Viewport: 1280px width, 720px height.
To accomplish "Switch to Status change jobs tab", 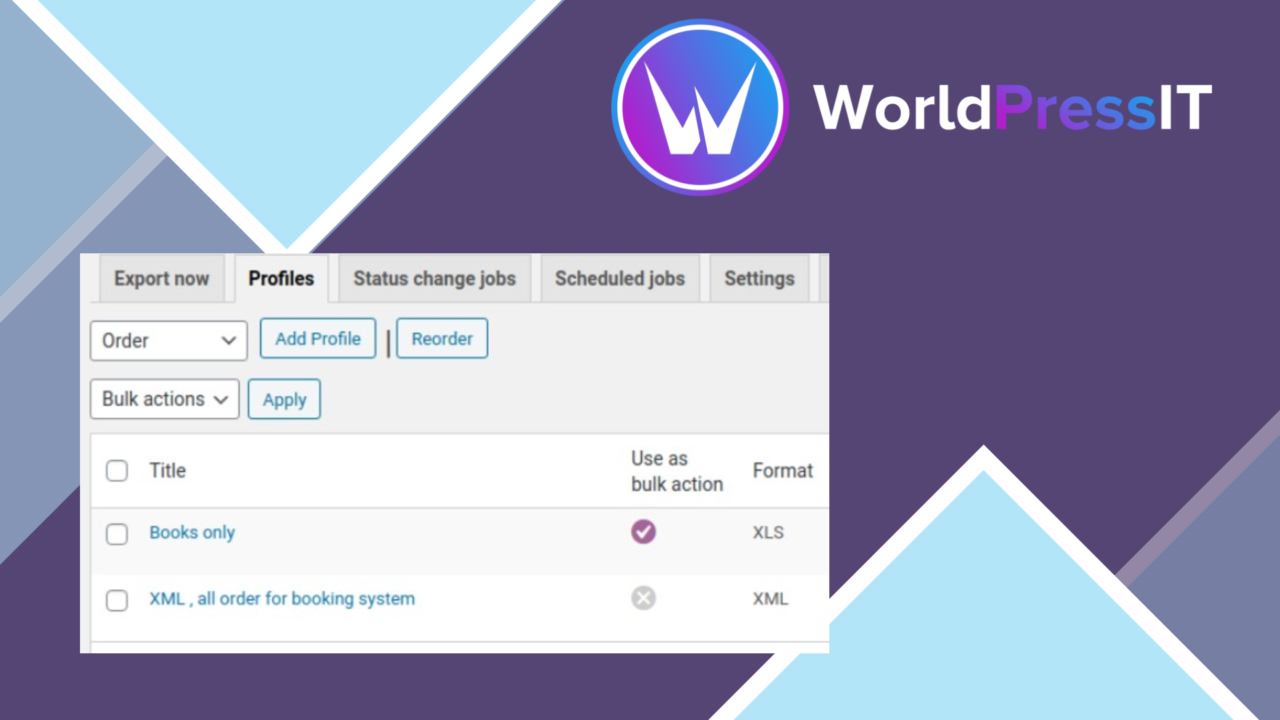I will 434,279.
